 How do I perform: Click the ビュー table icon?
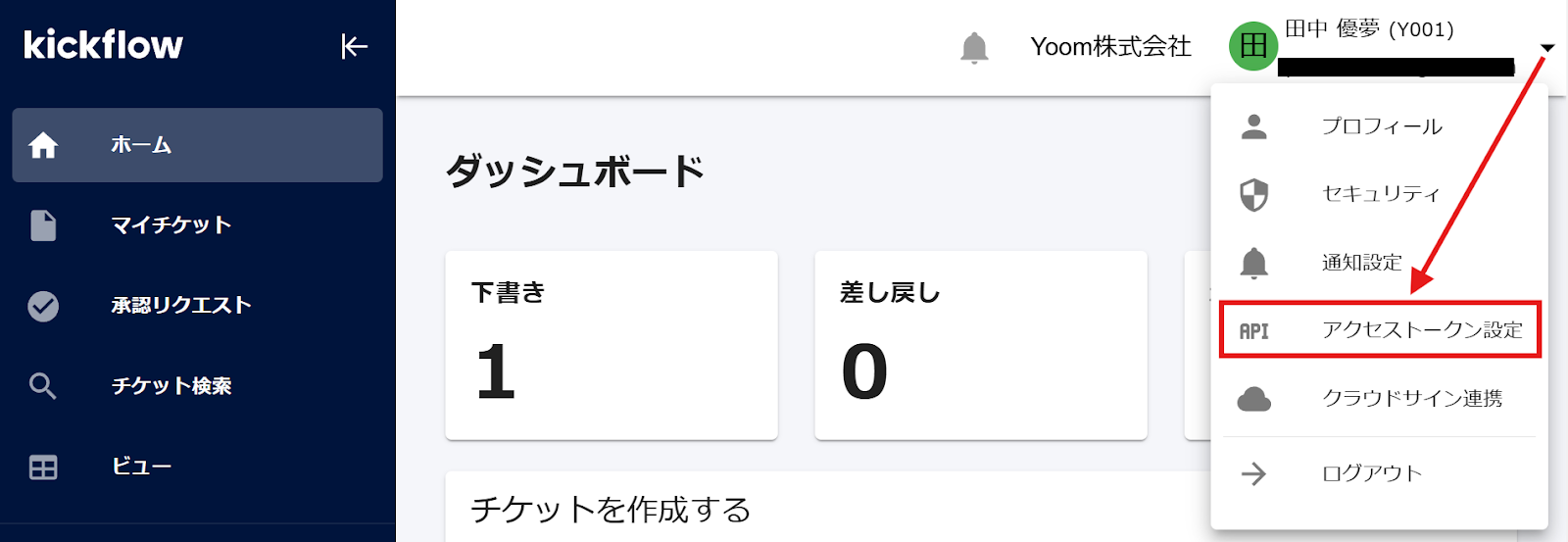(x=43, y=467)
